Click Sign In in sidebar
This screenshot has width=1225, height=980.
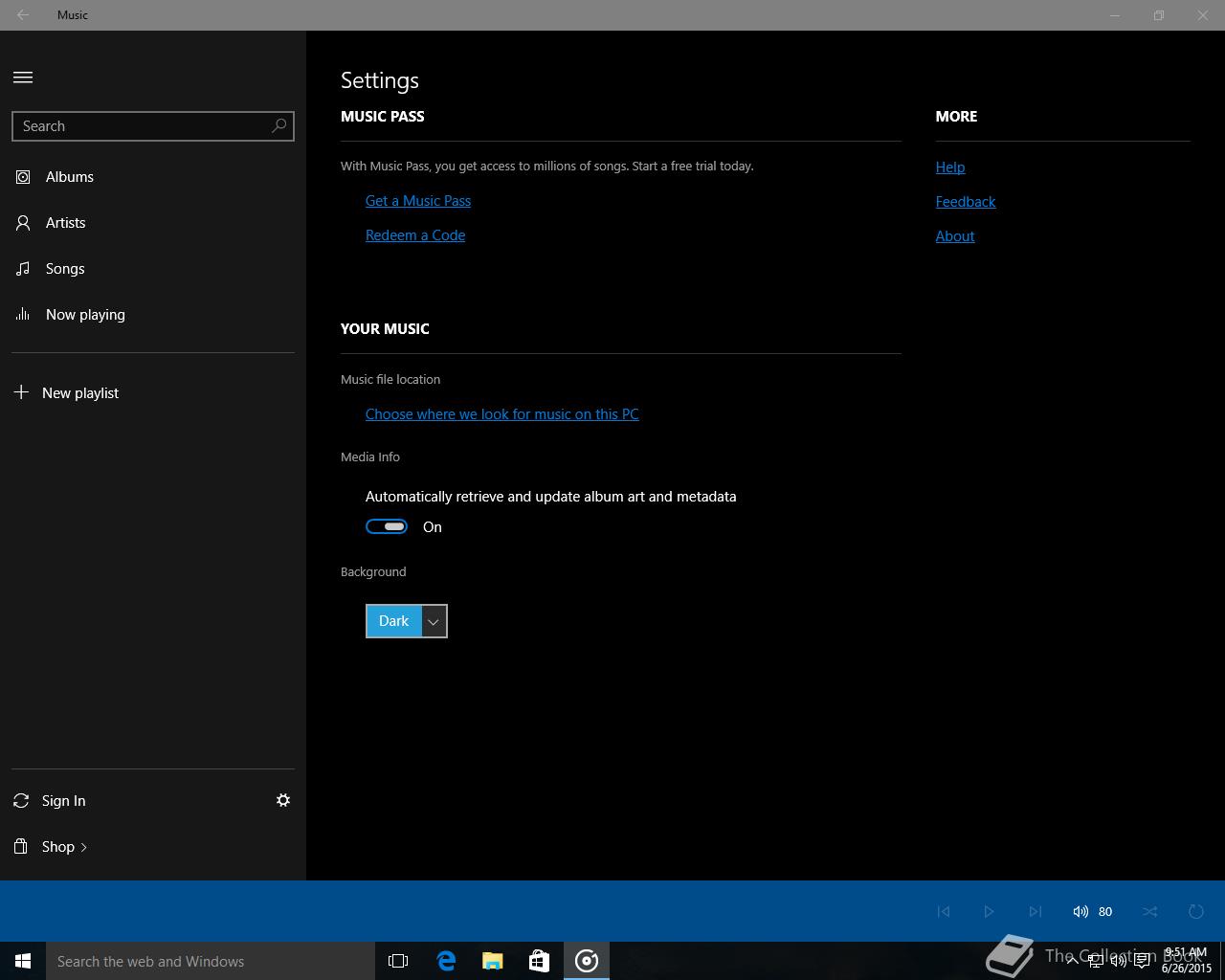tap(63, 801)
